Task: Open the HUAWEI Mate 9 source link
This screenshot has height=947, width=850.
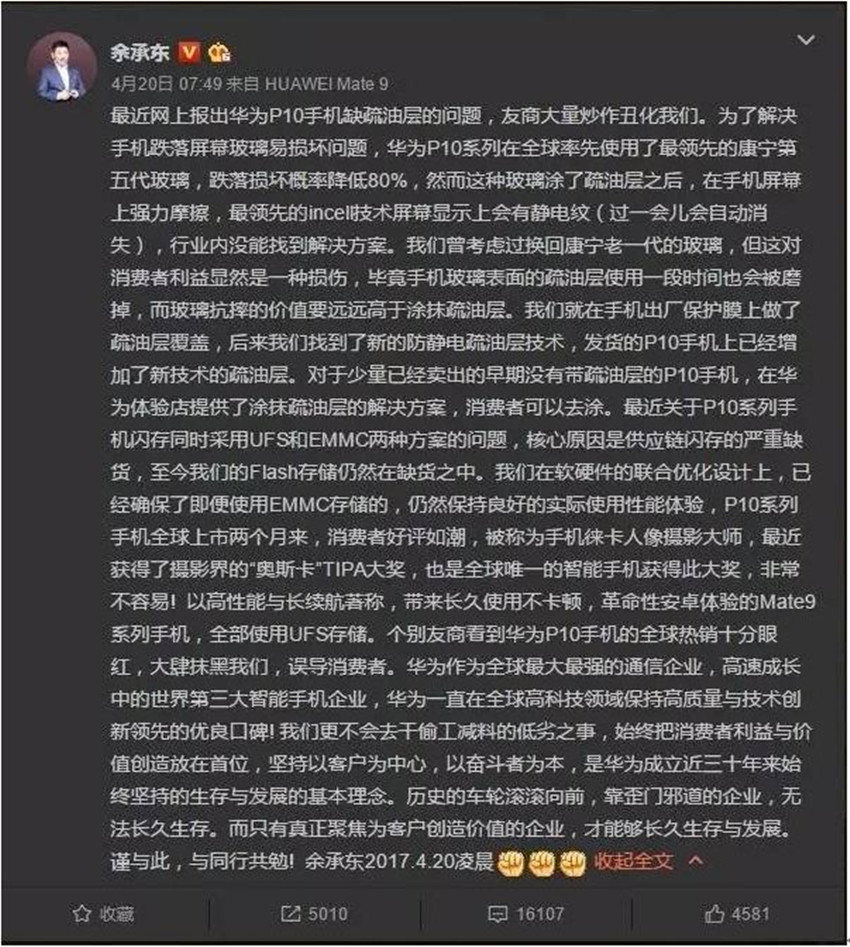Action: click(327, 83)
